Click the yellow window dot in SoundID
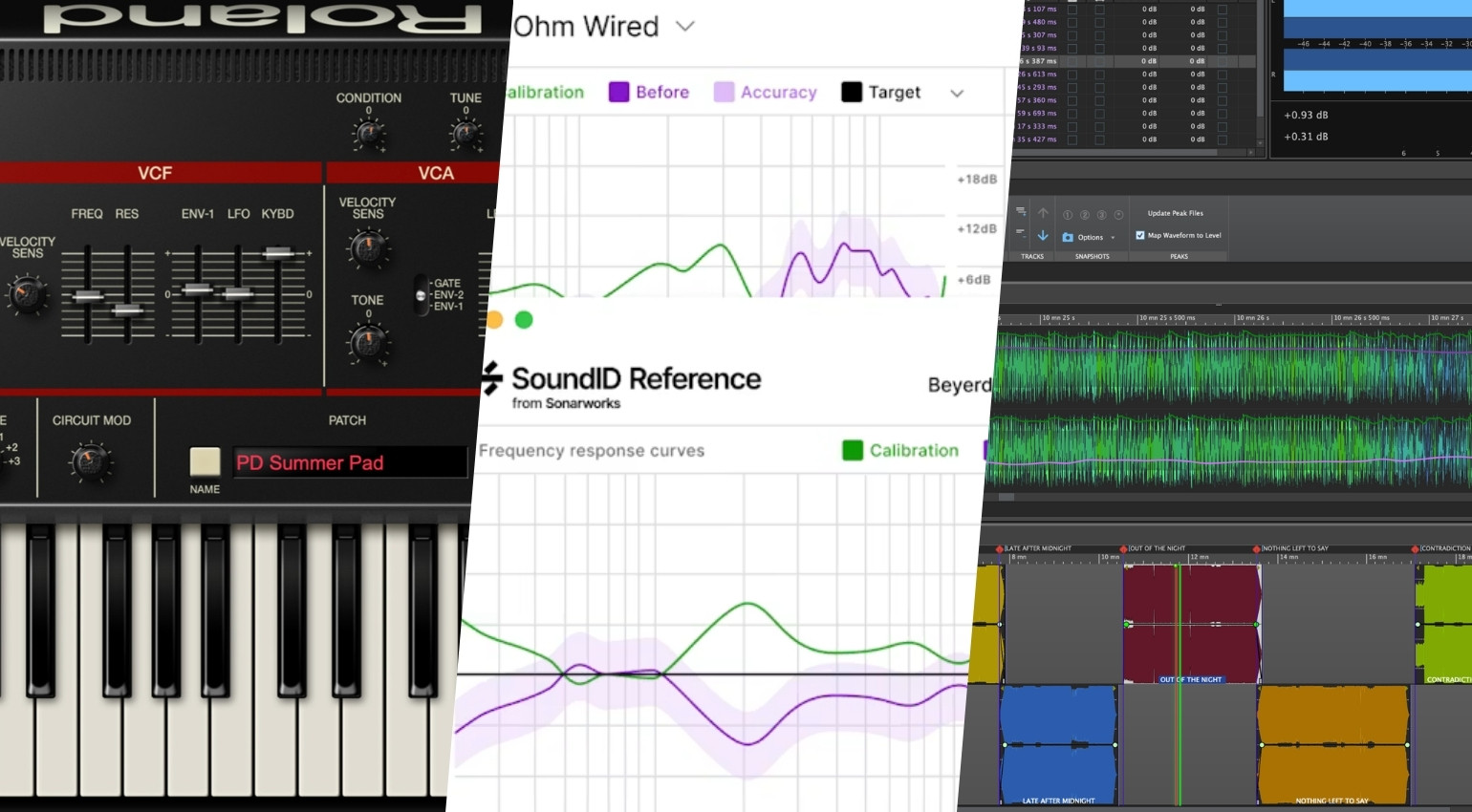 (494, 319)
